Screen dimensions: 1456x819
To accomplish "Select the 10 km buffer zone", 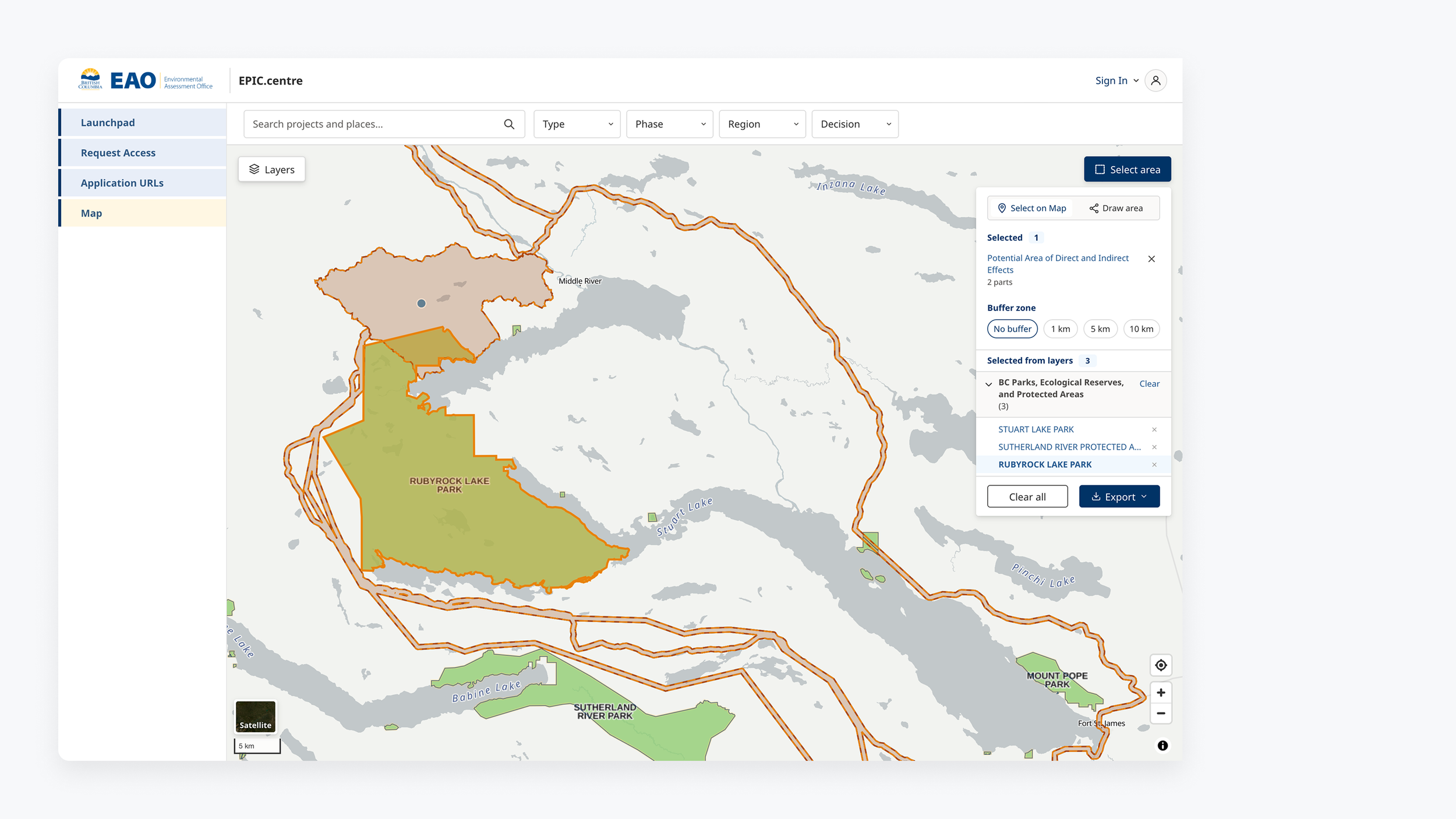I will (x=1142, y=329).
